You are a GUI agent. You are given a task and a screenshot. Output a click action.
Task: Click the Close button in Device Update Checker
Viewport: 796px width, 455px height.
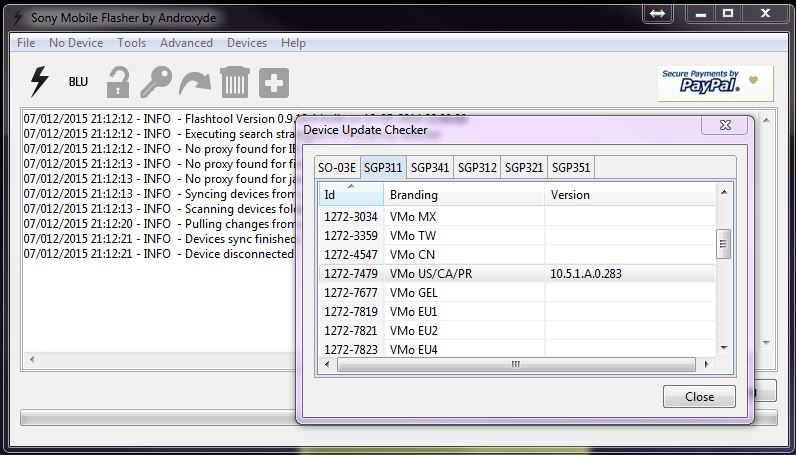[x=699, y=397]
